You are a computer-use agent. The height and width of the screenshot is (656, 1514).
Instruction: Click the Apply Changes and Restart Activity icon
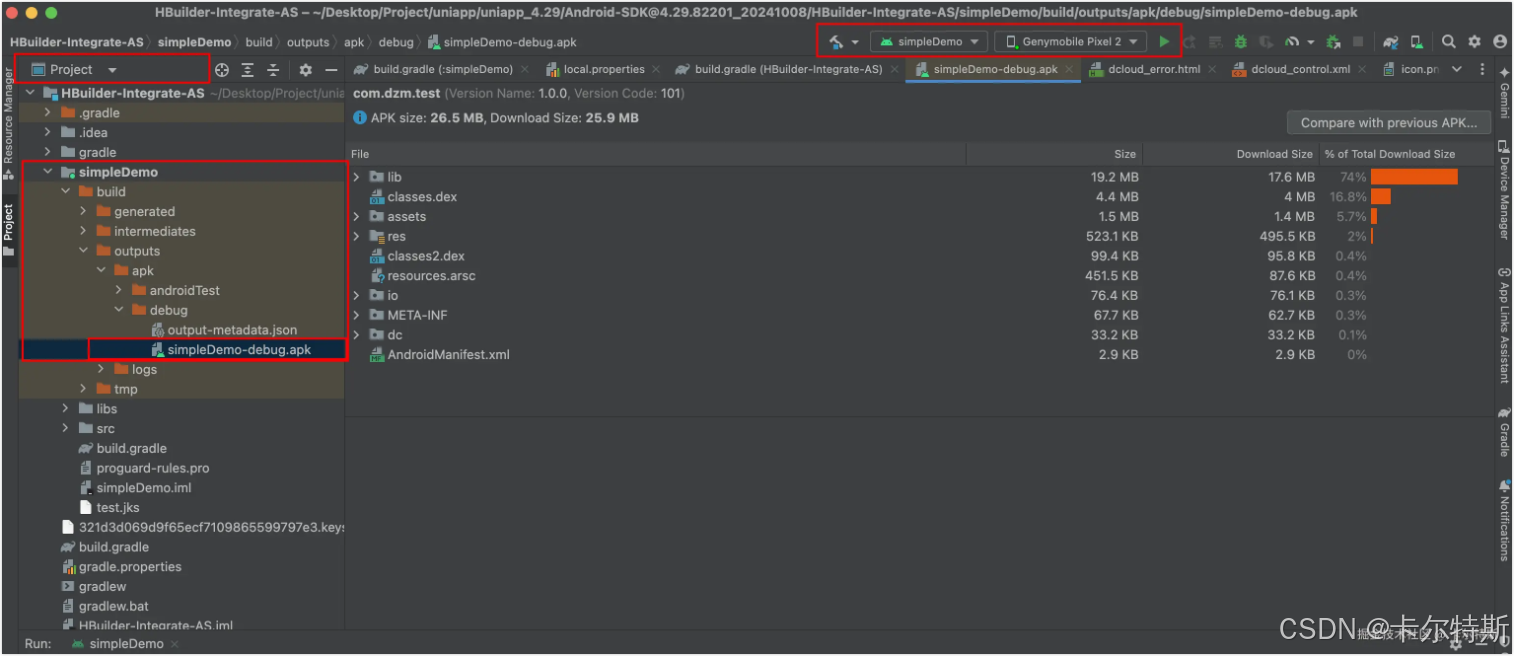click(x=1190, y=42)
